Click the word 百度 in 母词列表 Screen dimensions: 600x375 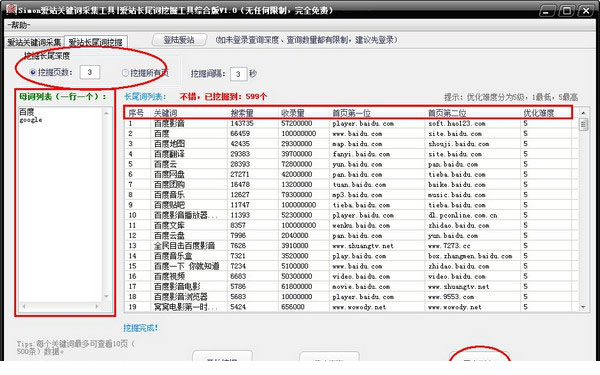click(27, 112)
